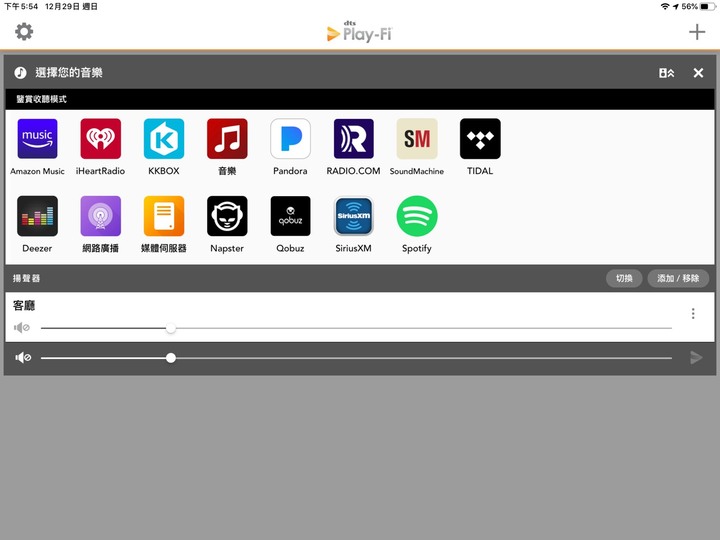Close the music selection panel
Screen dimensions: 720x540
point(698,73)
